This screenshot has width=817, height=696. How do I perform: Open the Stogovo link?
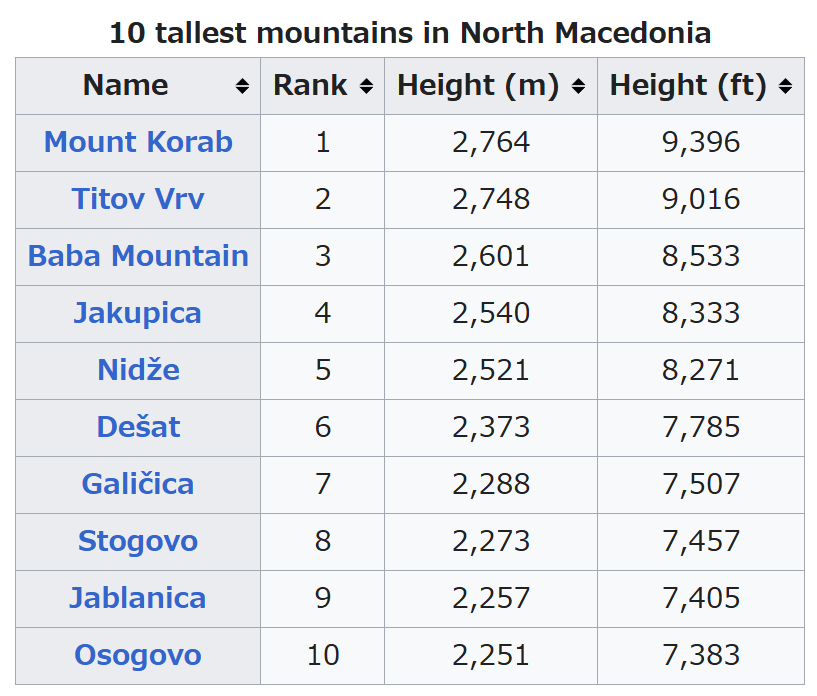[138, 541]
